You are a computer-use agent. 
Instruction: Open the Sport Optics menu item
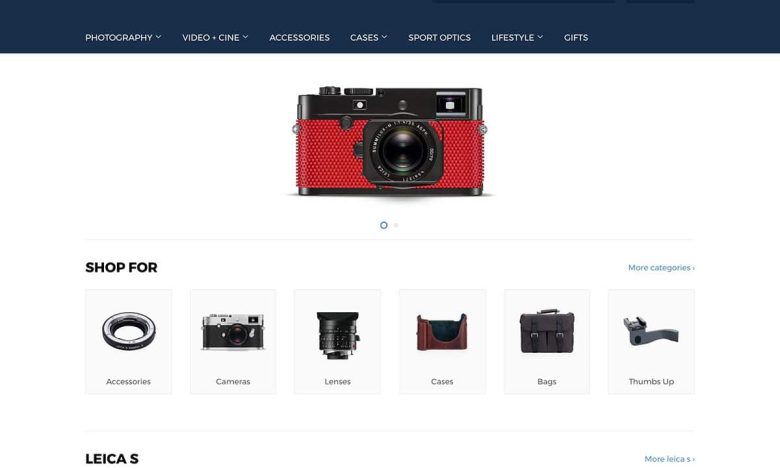[x=439, y=37]
